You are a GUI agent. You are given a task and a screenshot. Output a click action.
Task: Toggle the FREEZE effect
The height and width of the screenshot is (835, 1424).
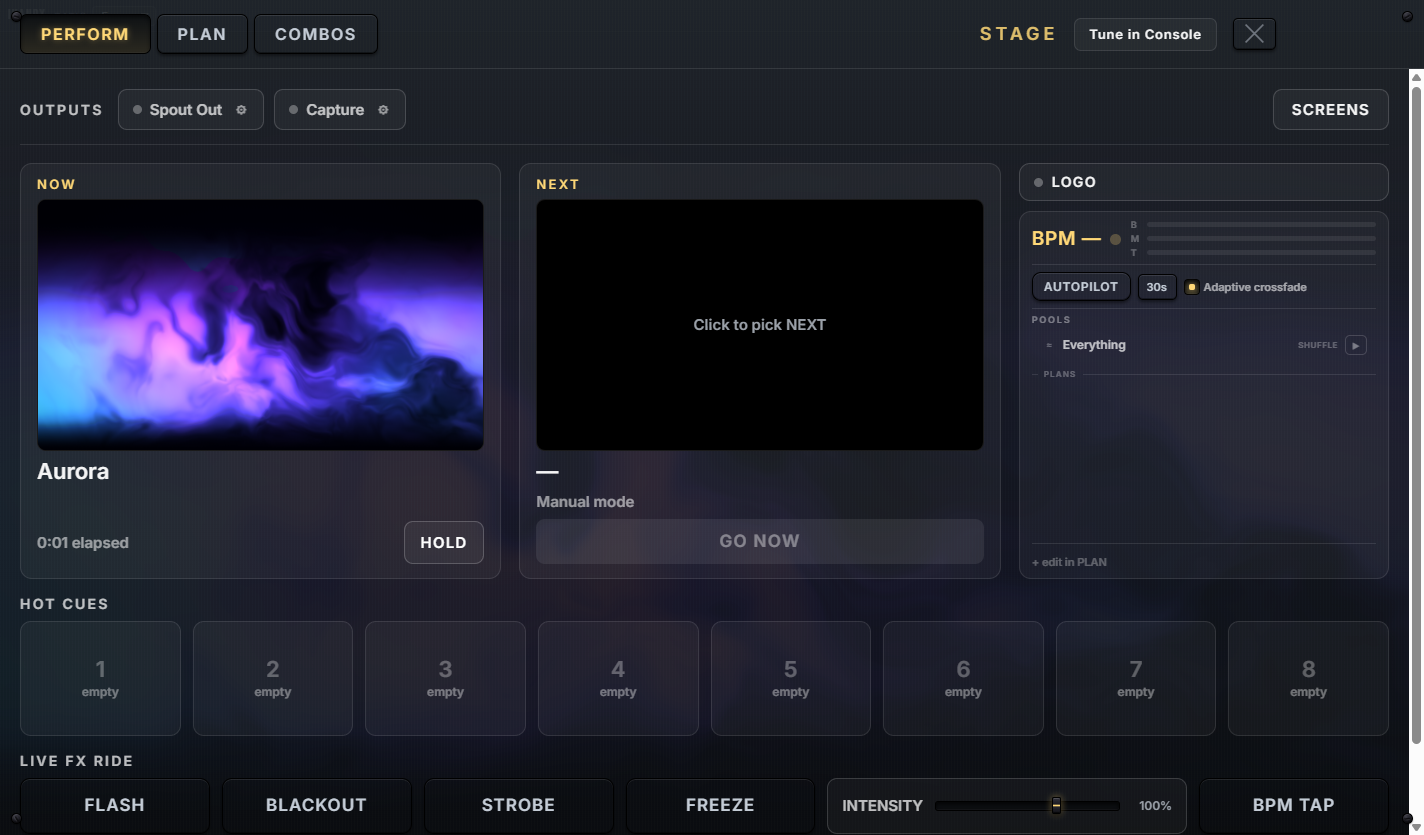tap(720, 805)
